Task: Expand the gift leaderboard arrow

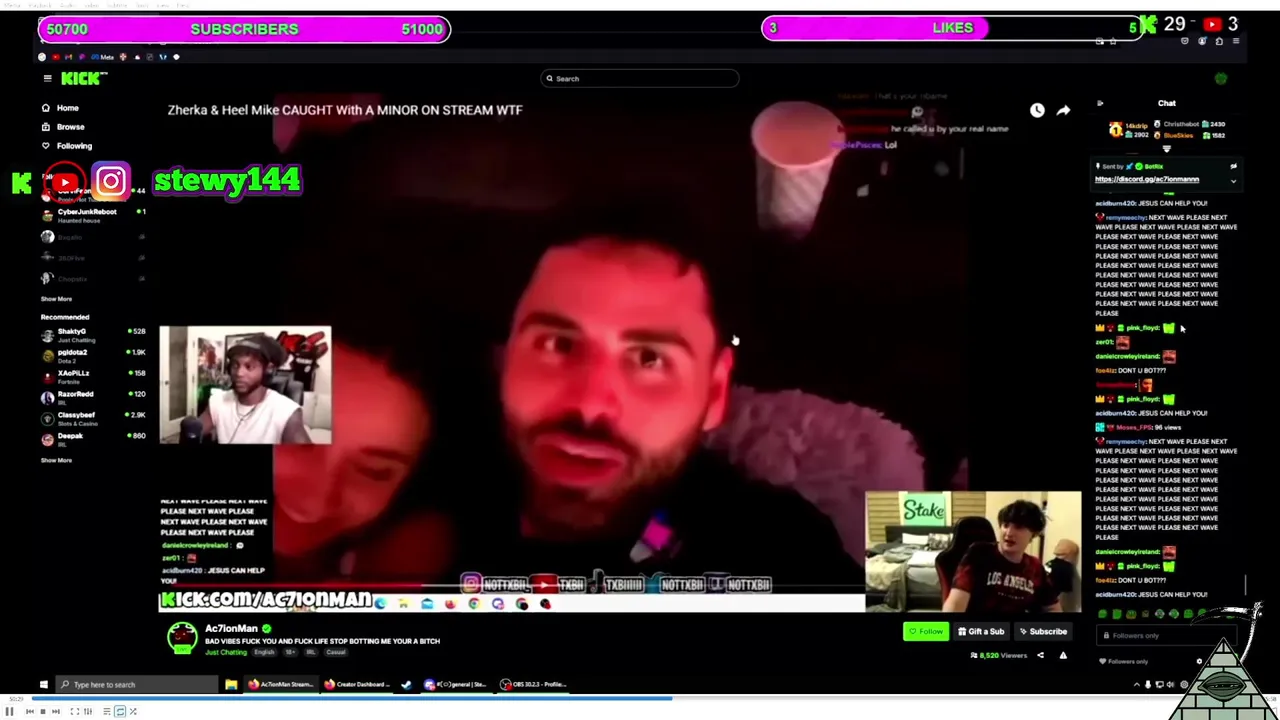Action: [1166, 148]
